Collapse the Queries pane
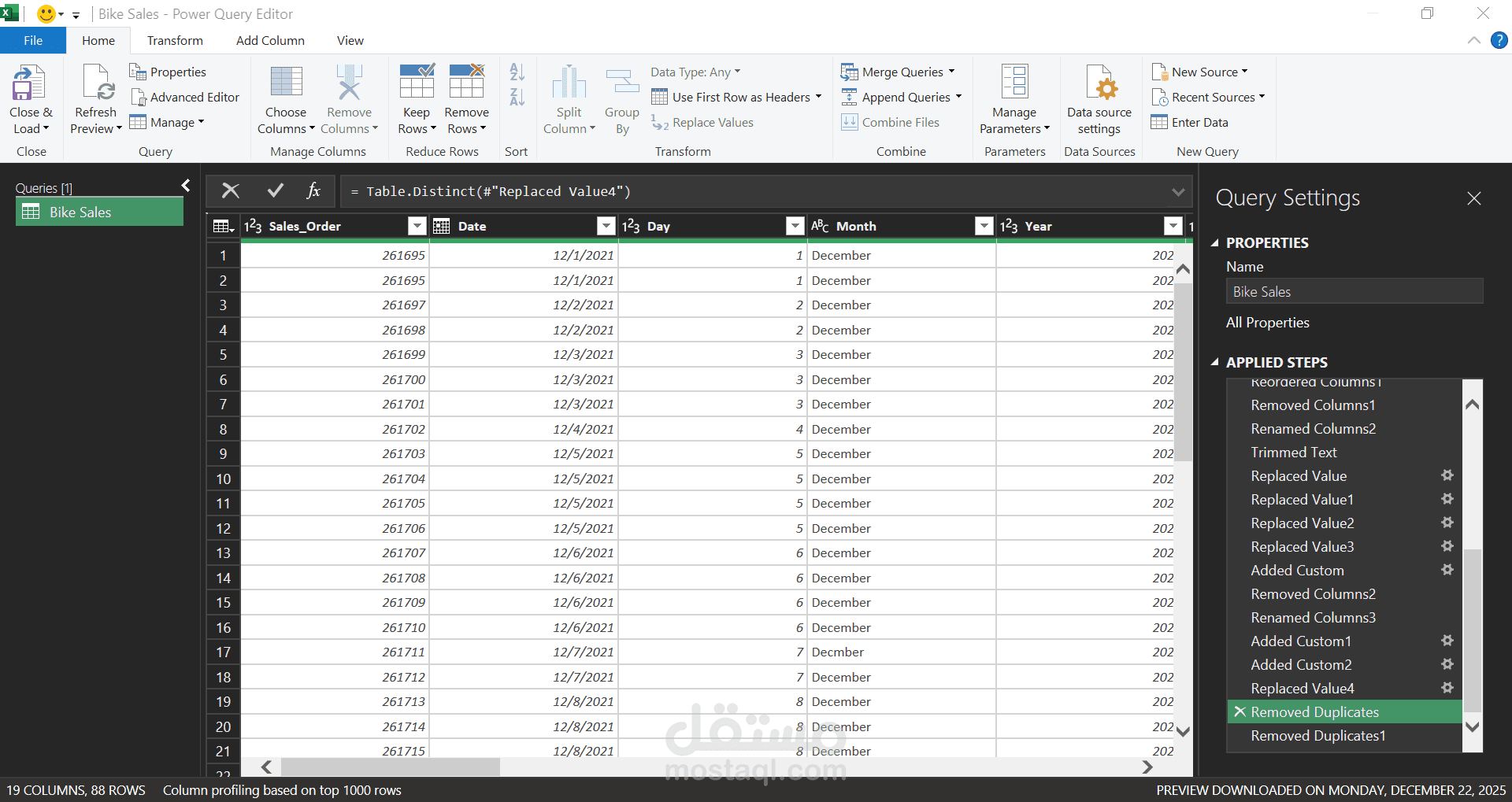Image resolution: width=1512 pixels, height=802 pixels. point(186,186)
